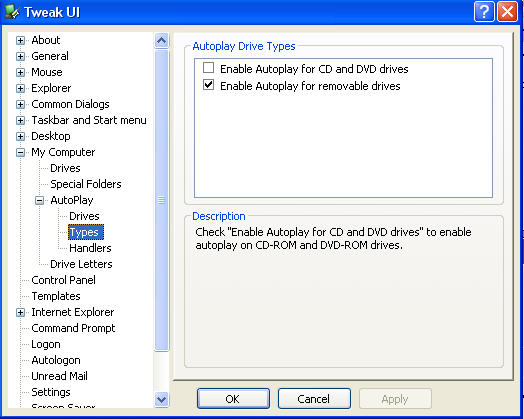The image size is (524, 419).
Task: Click the Cancel button
Action: 314,399
